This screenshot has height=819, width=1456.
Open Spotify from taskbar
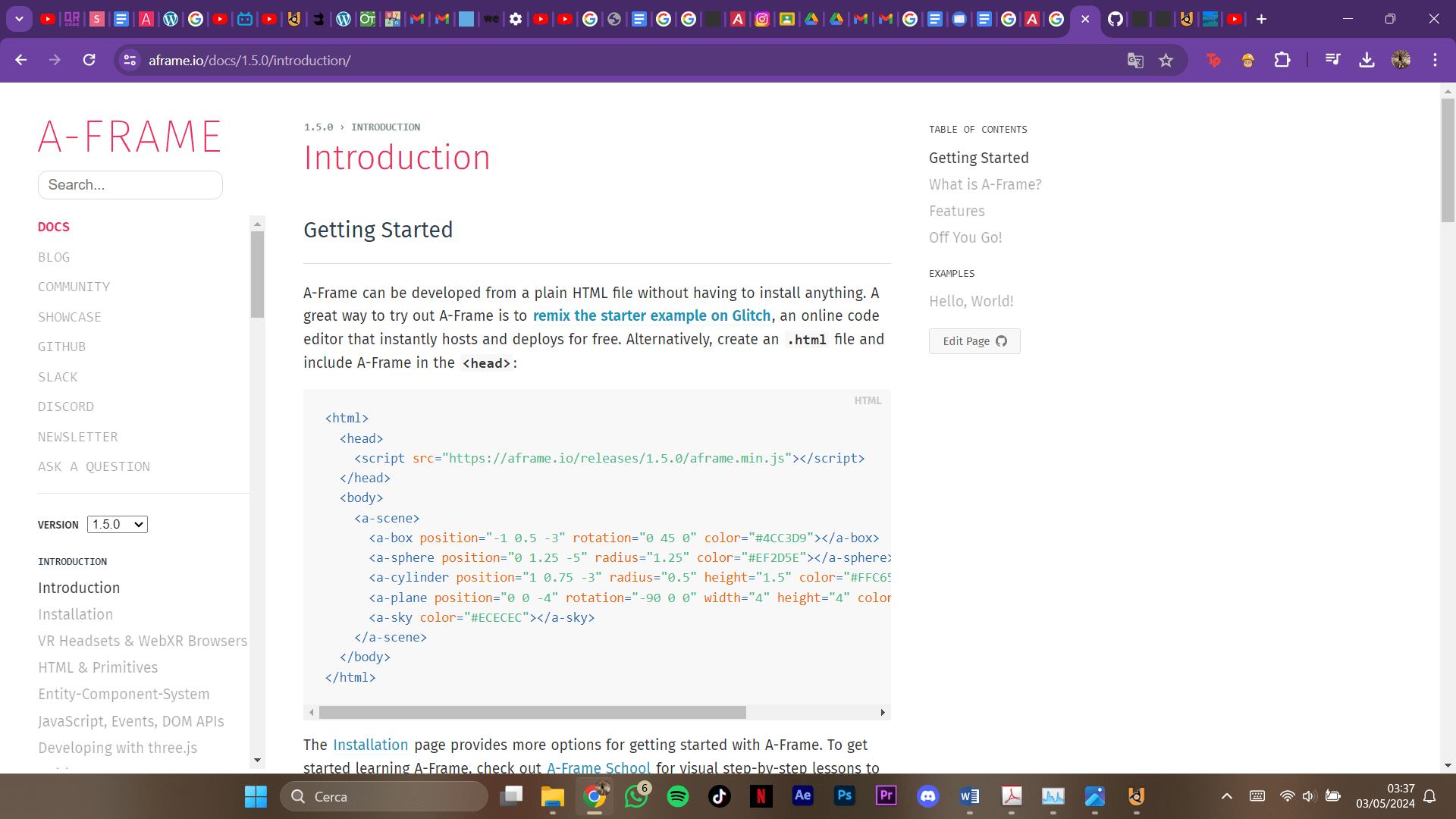tap(677, 796)
